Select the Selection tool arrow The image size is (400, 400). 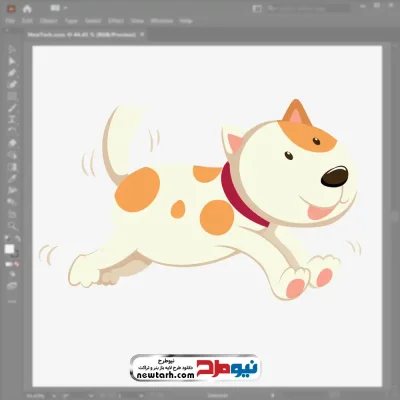(12, 49)
